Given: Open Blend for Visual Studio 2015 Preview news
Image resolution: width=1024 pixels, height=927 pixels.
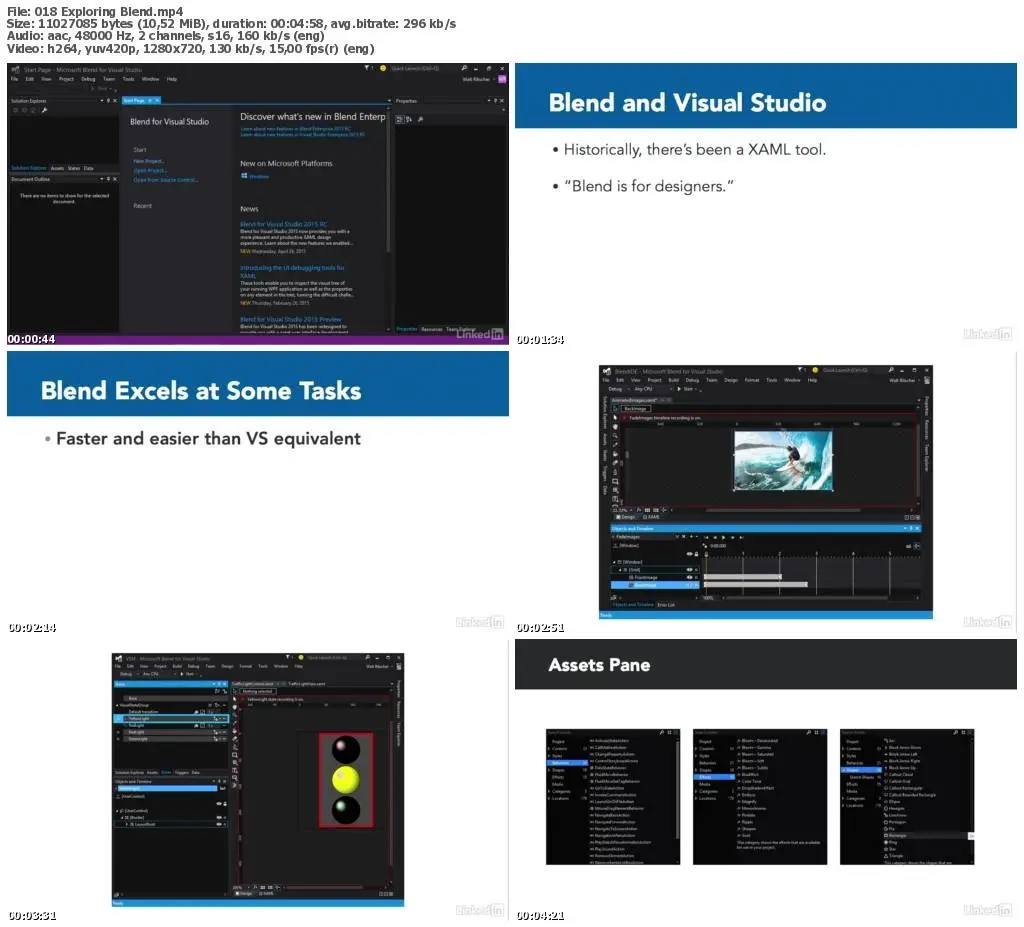Looking at the screenshot, I should [x=291, y=319].
